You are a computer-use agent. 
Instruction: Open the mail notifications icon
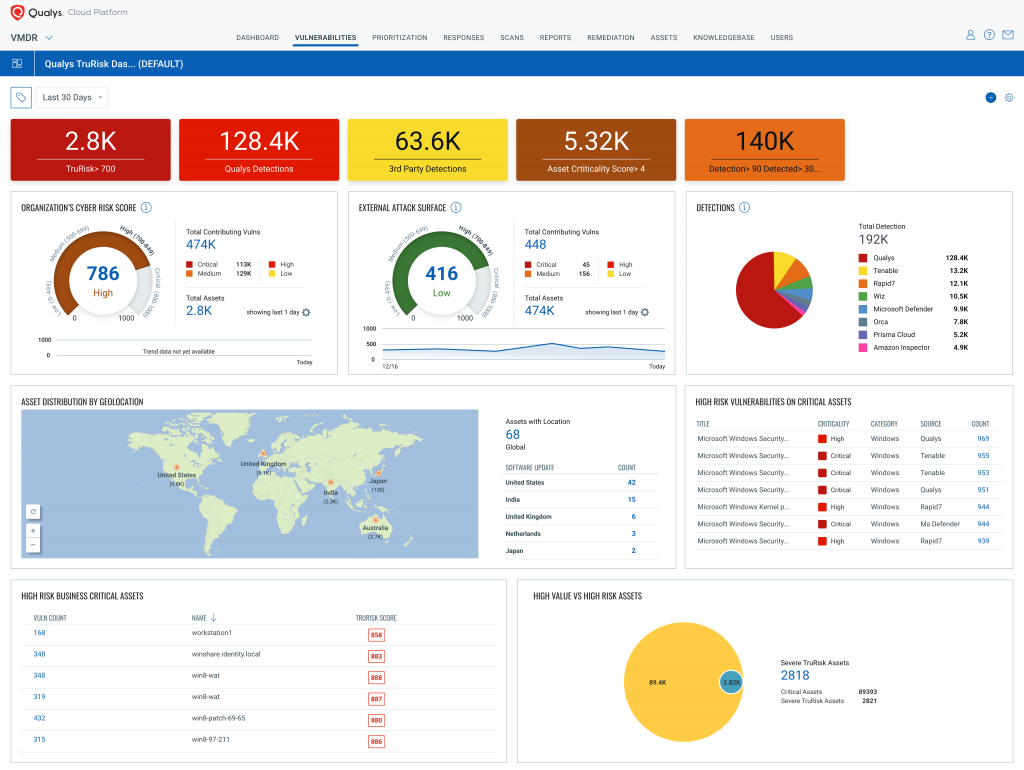point(1008,35)
